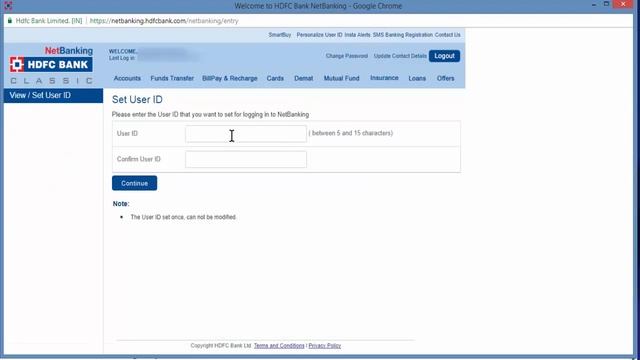Viewport: 640px width, 360px height.
Task: Click the Chrome window app icon in title bar
Action: (8, 6)
